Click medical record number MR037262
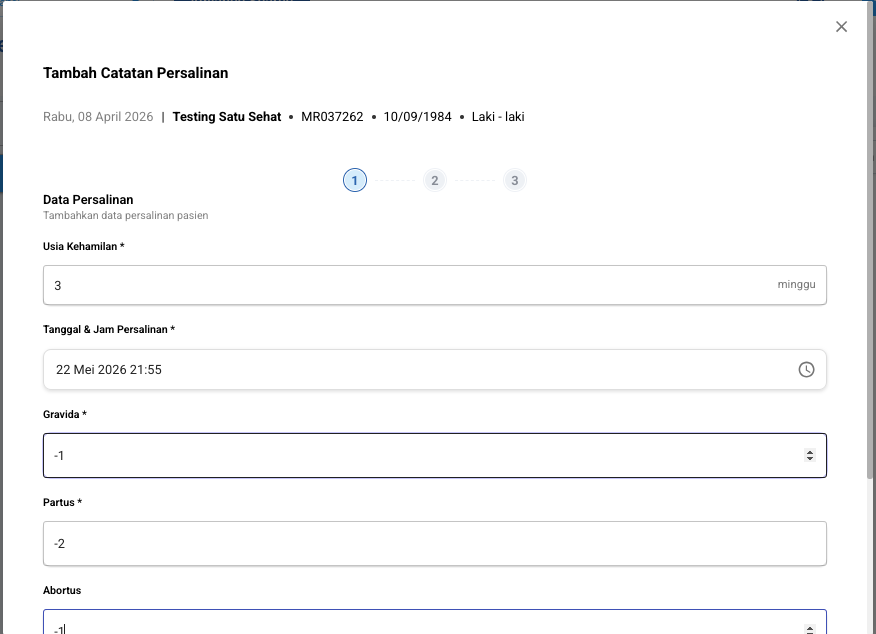 pyautogui.click(x=332, y=117)
